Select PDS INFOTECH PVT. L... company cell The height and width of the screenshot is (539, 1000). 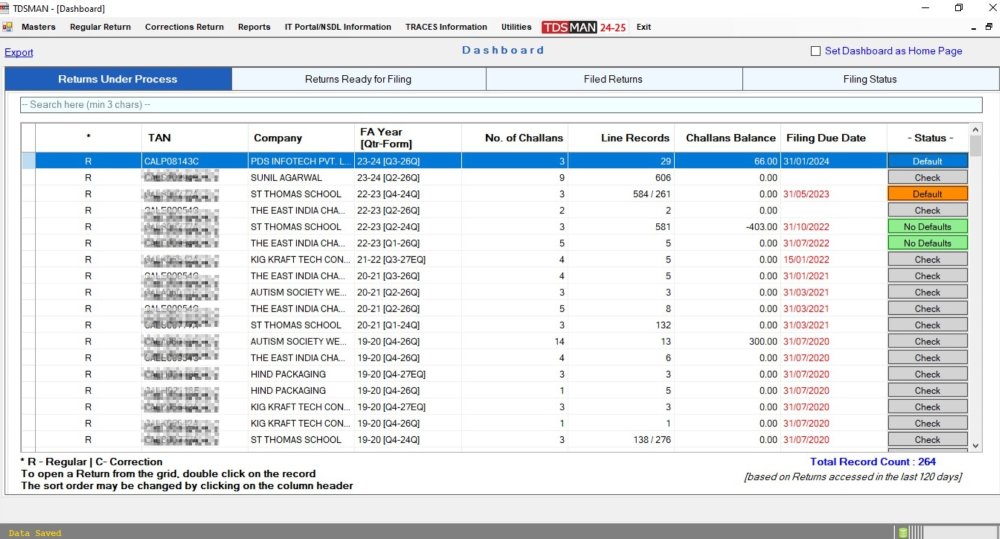click(x=301, y=161)
